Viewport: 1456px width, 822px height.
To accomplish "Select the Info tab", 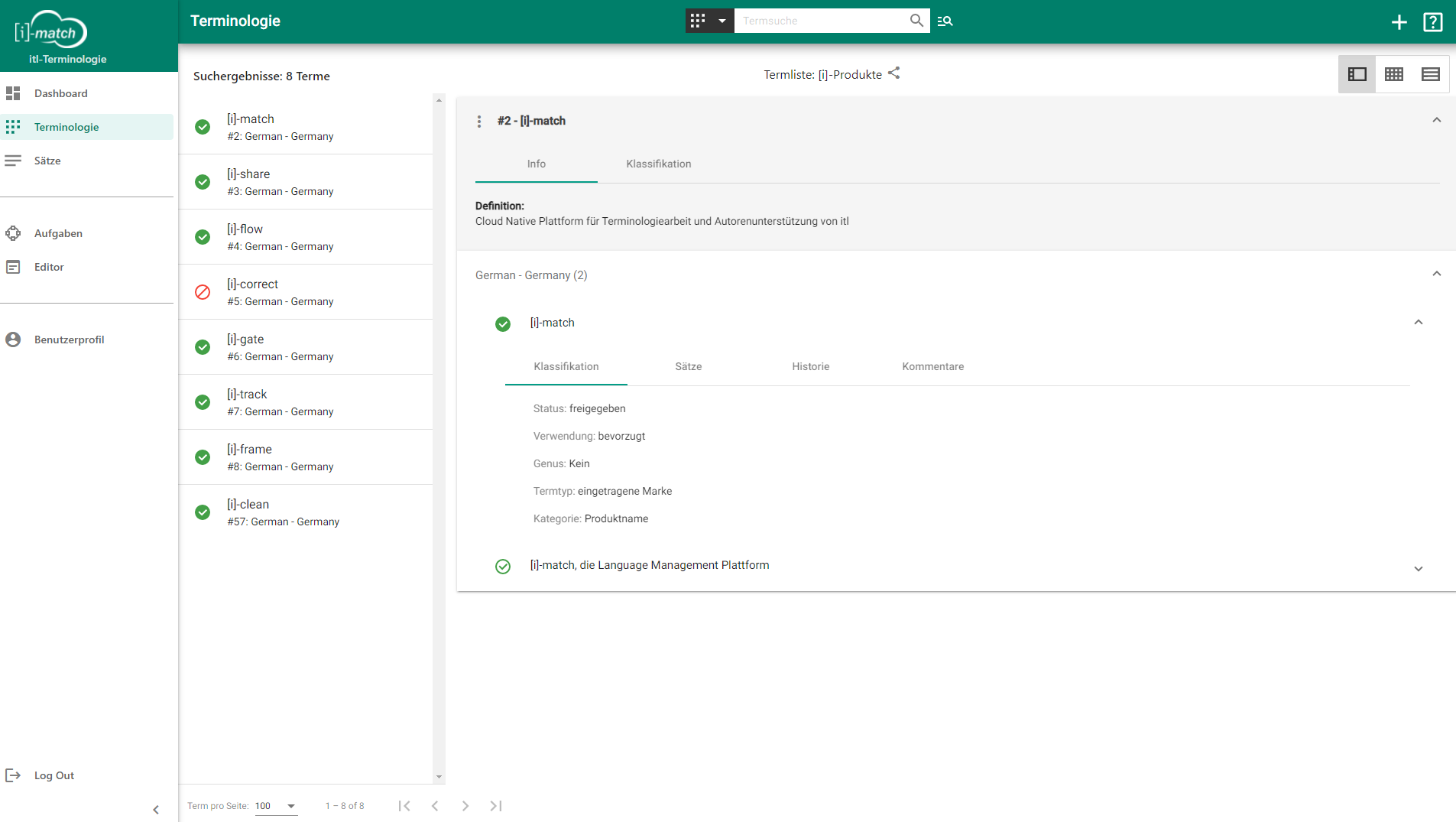I will (537, 164).
